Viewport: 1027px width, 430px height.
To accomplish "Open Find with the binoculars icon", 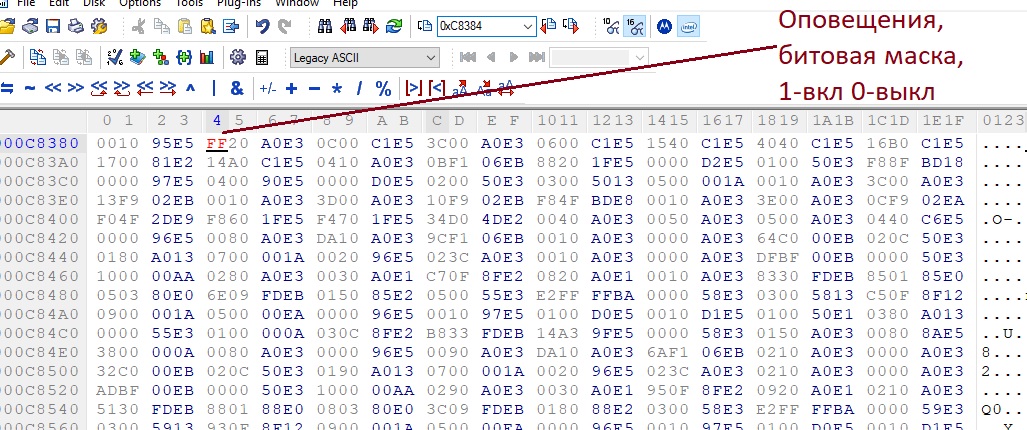I will click(x=325, y=25).
